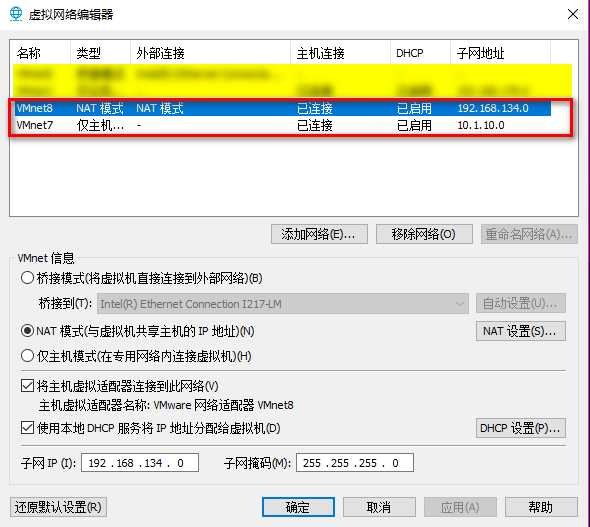
Task: Click VMnet8 外部连接 cell NAT 模式
Action: (160, 108)
